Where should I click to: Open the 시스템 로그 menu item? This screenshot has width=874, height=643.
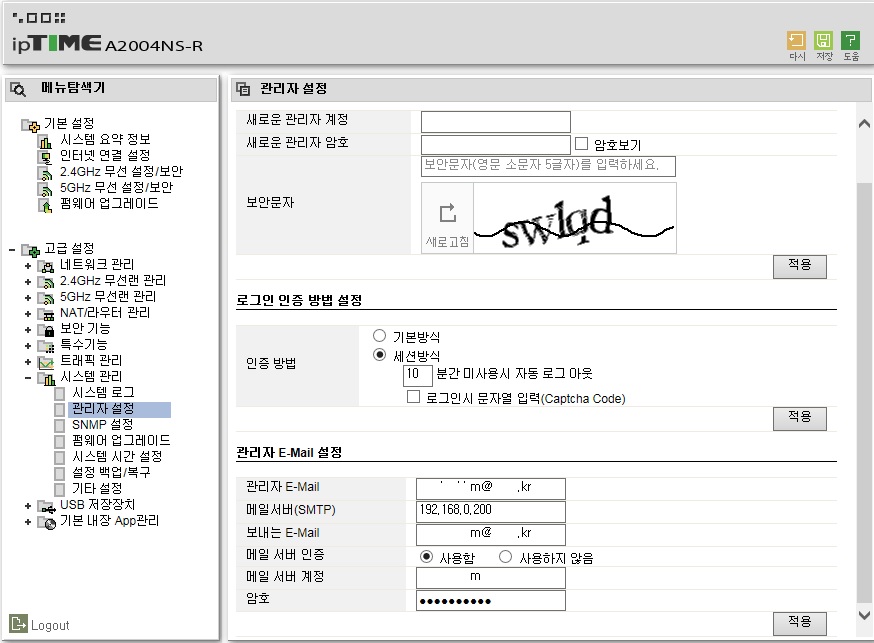tap(103, 392)
